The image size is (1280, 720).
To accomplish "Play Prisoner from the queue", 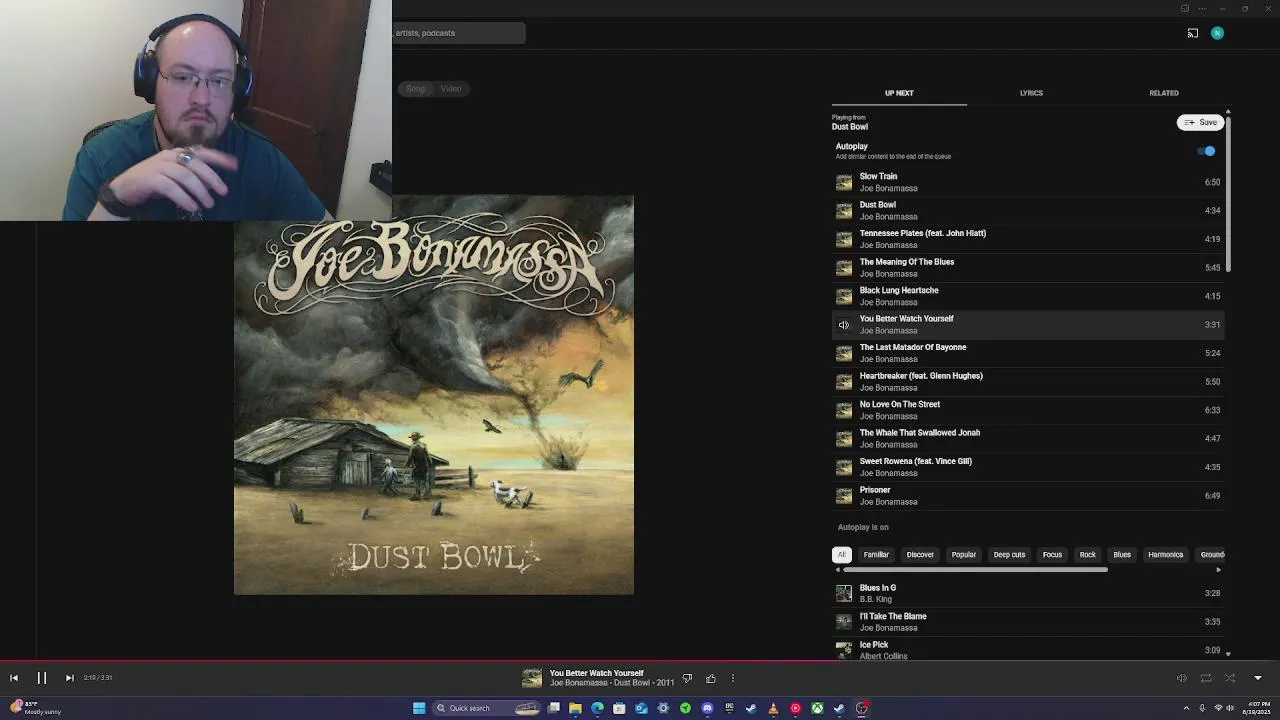I will point(1028,495).
